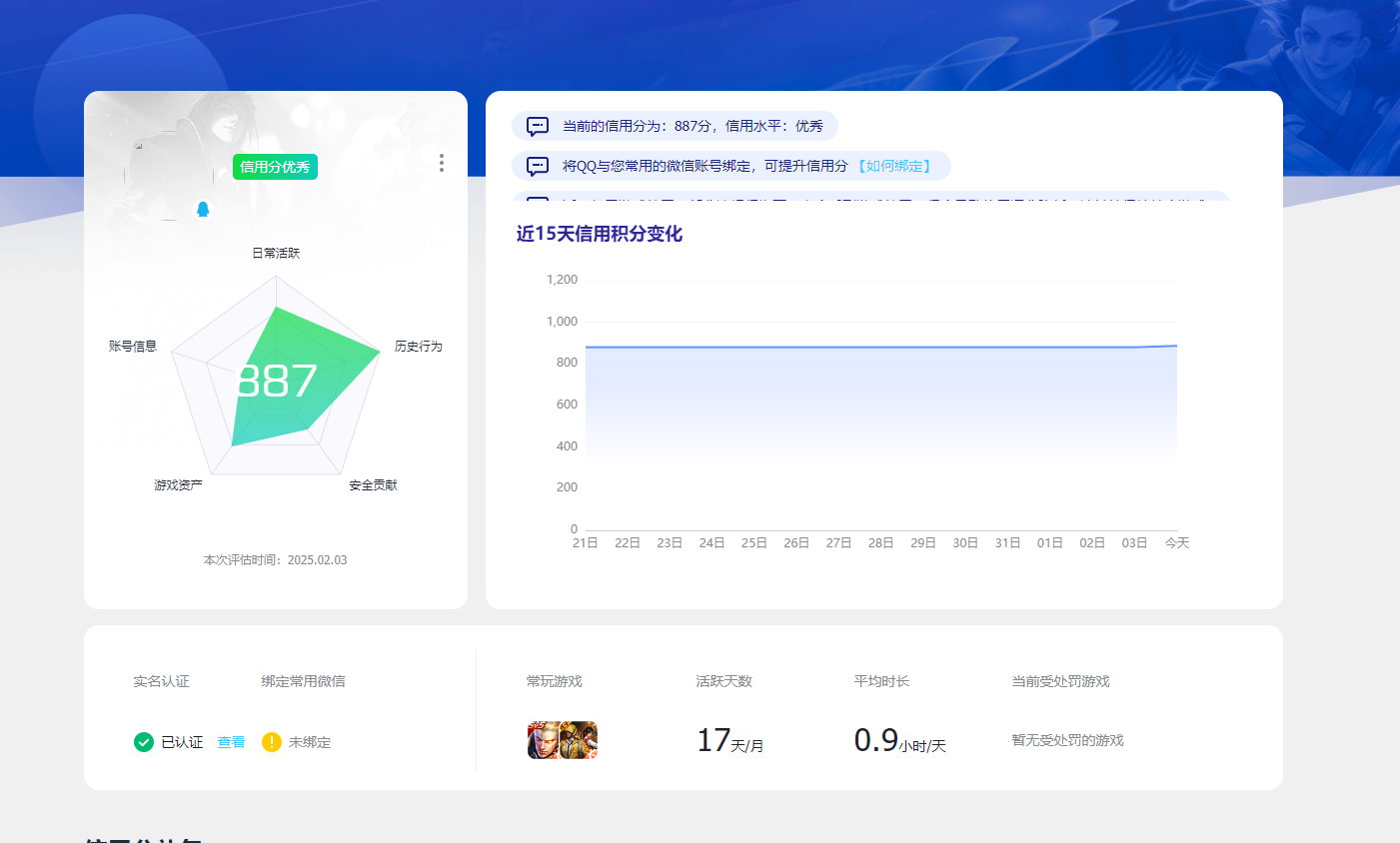Select the 历史行为 radar label

tap(418, 347)
